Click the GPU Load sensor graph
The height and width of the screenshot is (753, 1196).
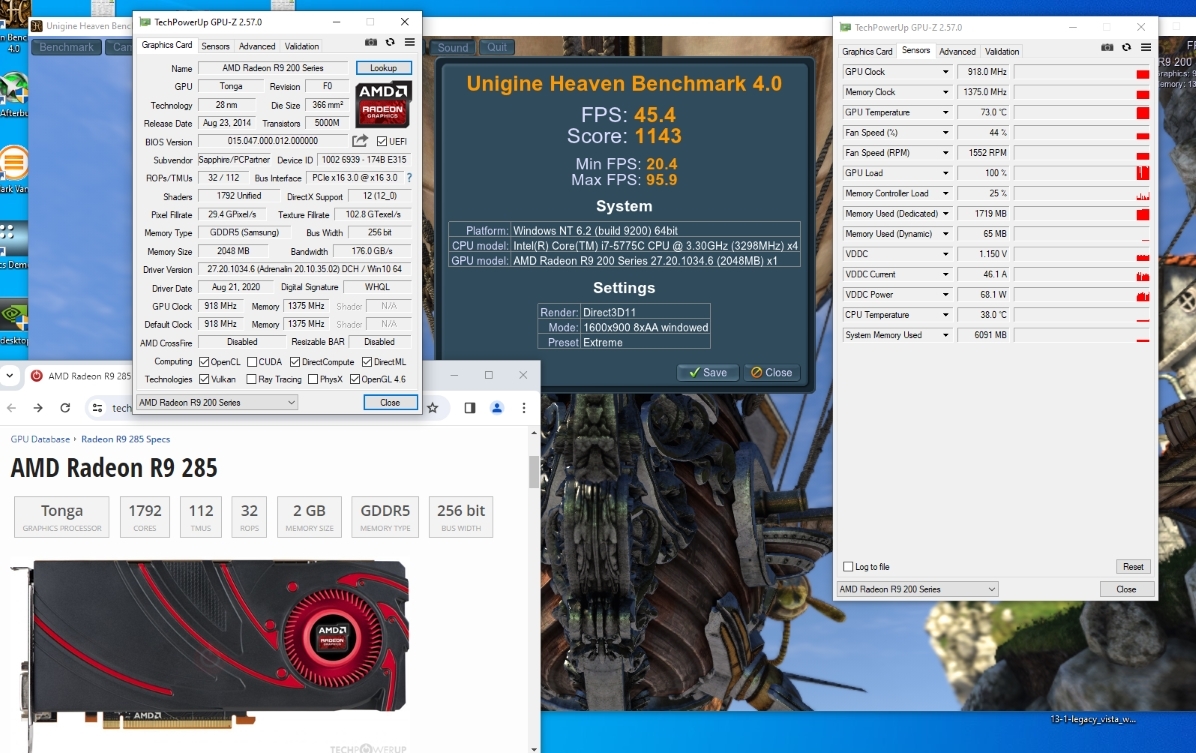[1082, 173]
